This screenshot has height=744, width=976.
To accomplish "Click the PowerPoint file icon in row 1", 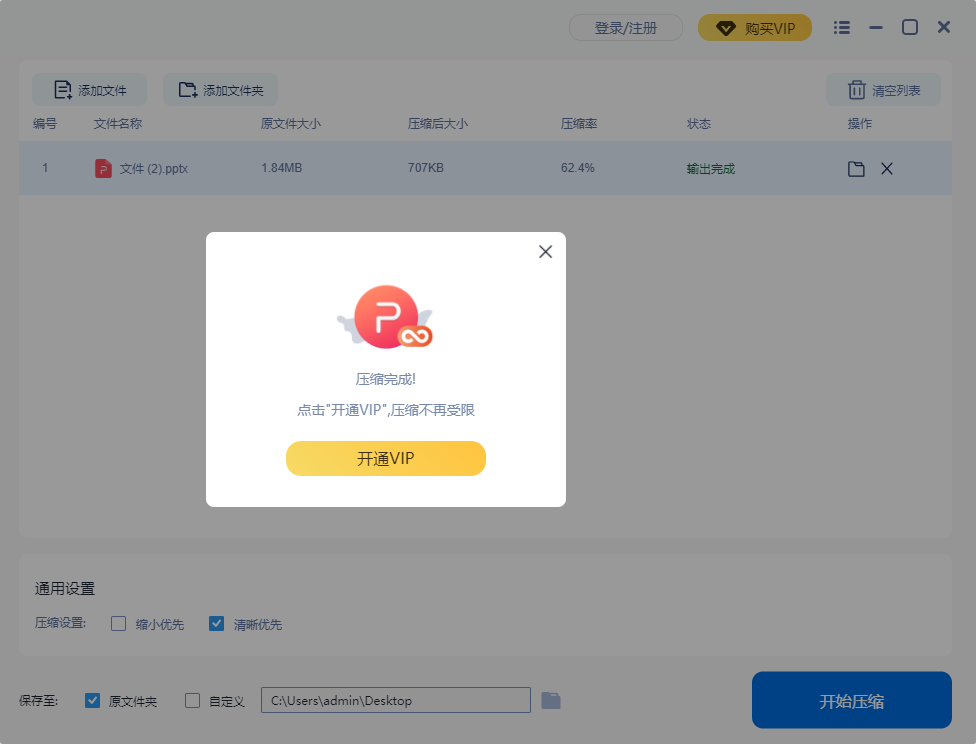I will click(x=103, y=168).
